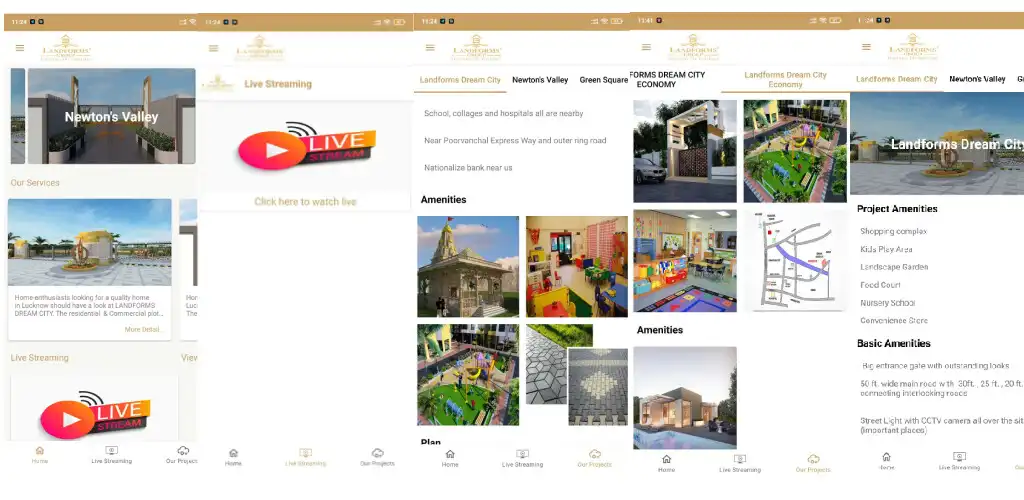This screenshot has height=500, width=1024.
Task: Click 'School, collages and hospitals' line
Action: coord(504,114)
